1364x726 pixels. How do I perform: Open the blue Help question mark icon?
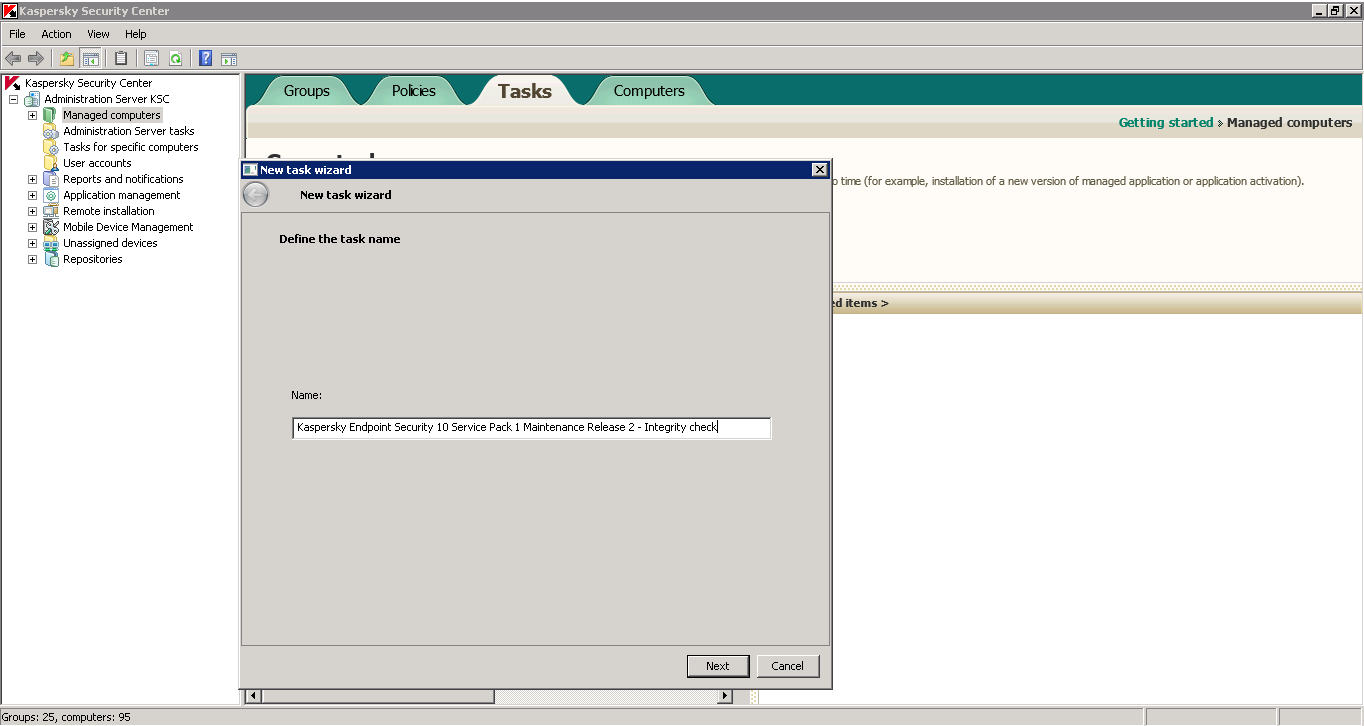[205, 59]
